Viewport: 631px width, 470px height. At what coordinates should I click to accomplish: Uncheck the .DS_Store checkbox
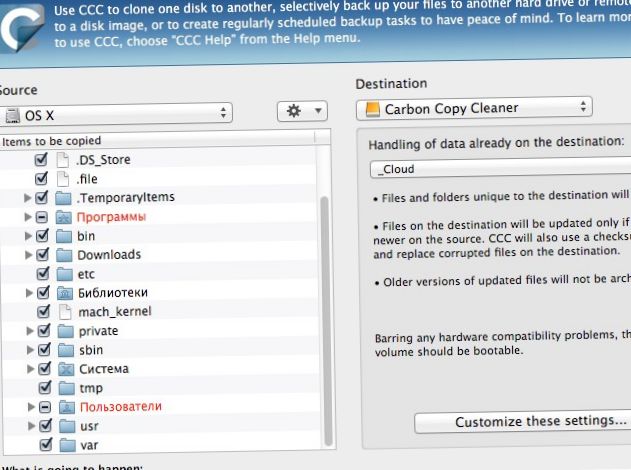coord(41,159)
